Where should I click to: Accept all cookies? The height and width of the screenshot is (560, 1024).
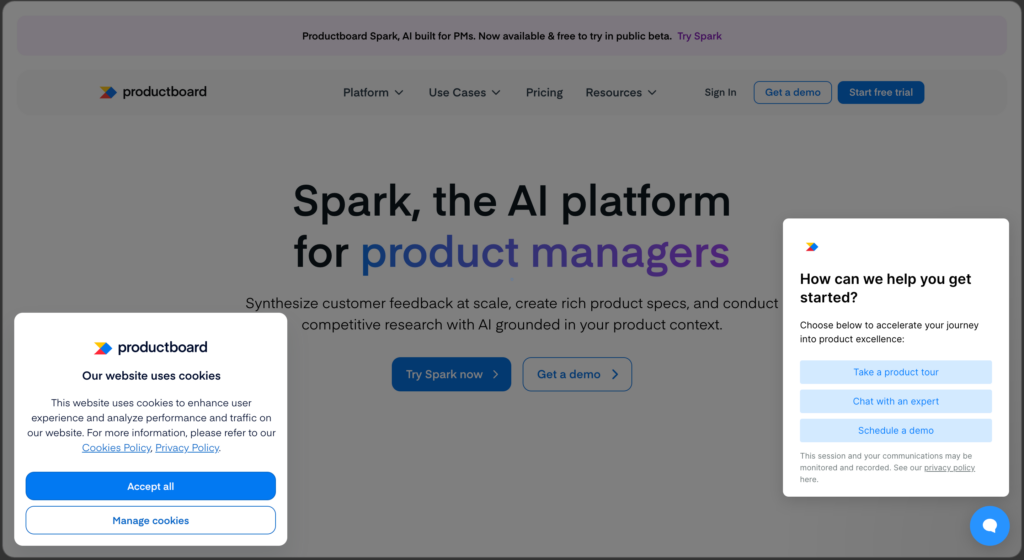[150, 486]
